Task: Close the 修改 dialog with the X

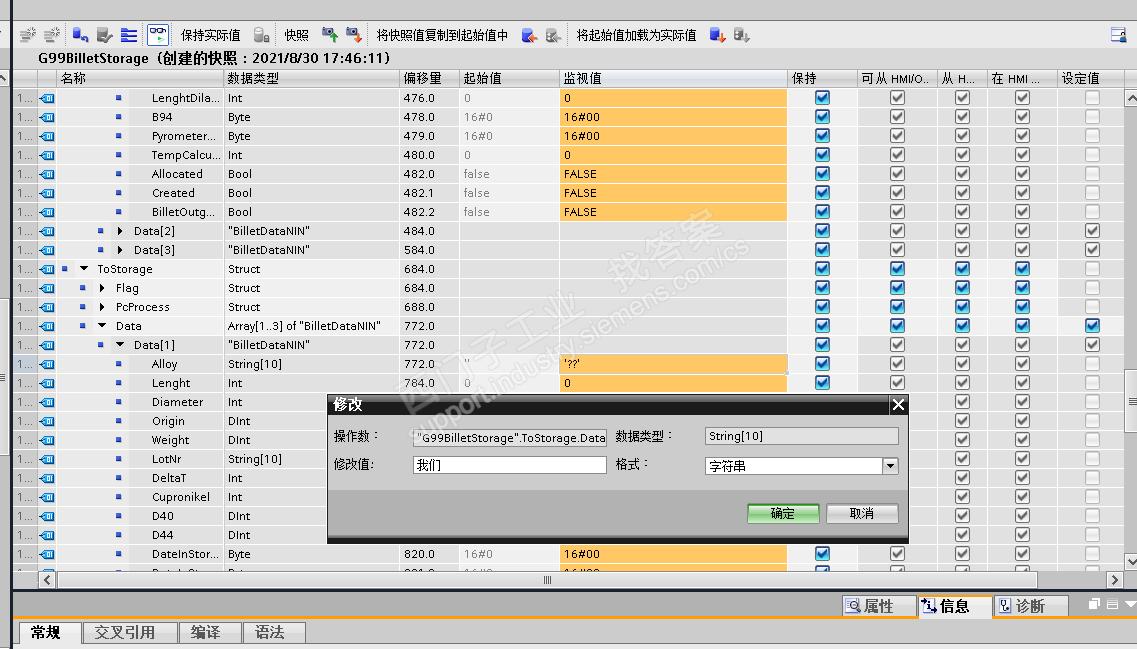Action: tap(898, 405)
